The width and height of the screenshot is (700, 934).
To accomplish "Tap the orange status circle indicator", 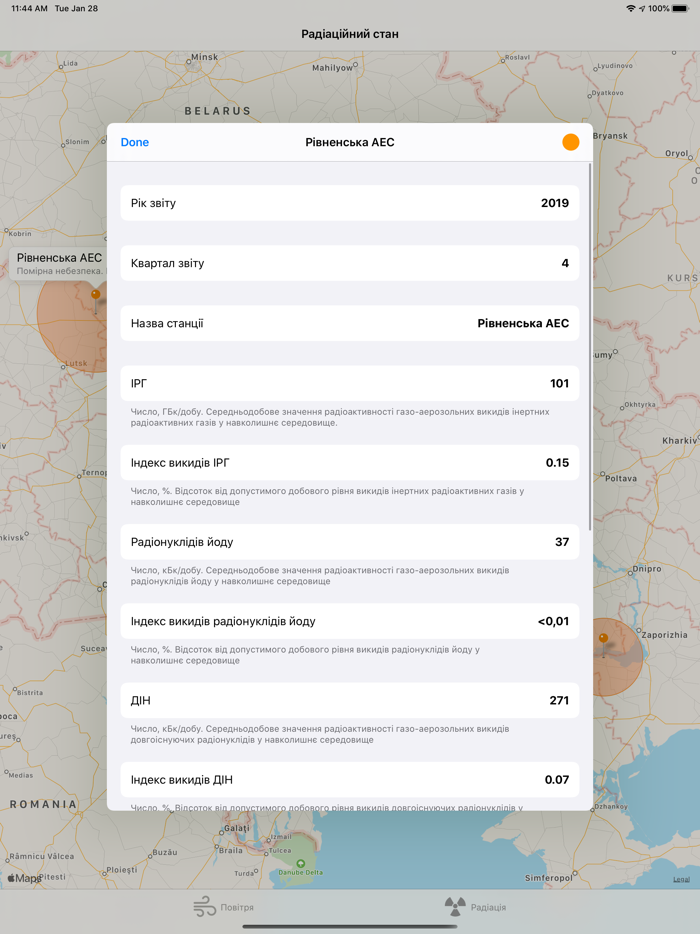I will [x=570, y=142].
